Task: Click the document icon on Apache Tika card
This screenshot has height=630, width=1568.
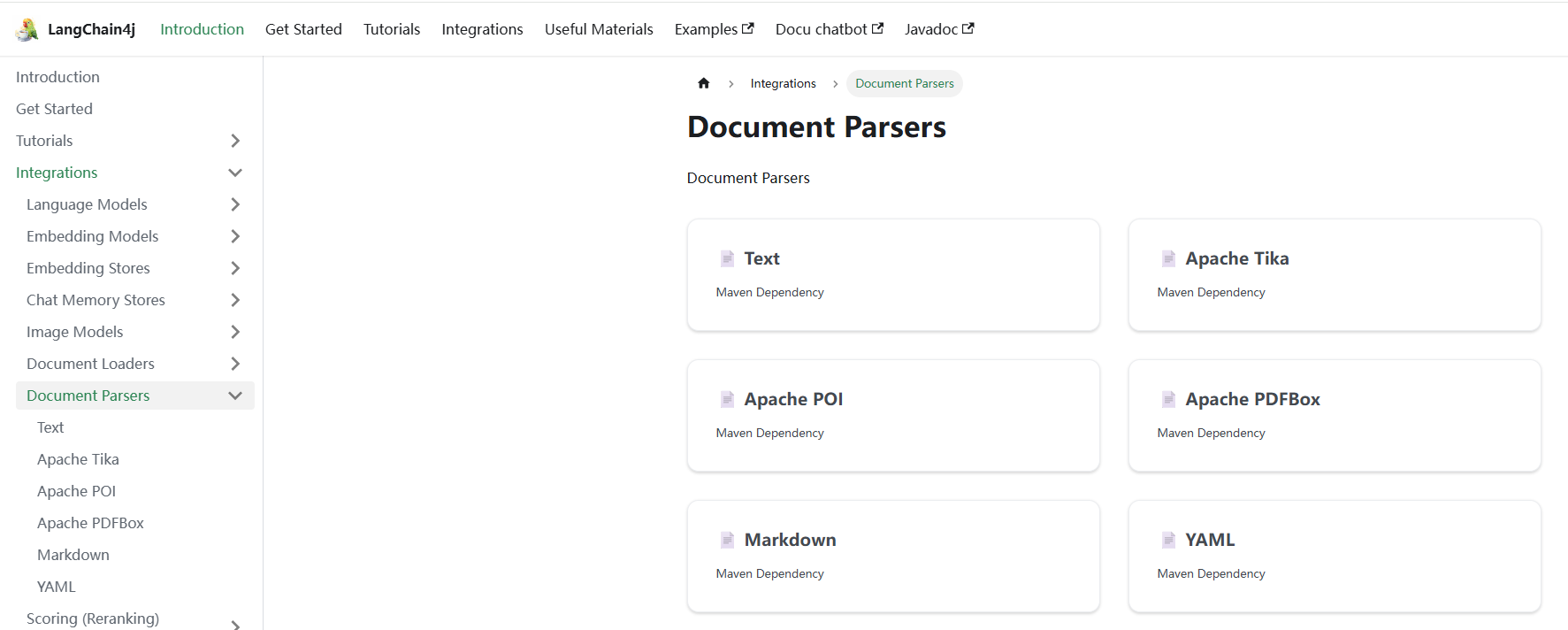Action: [x=1168, y=258]
